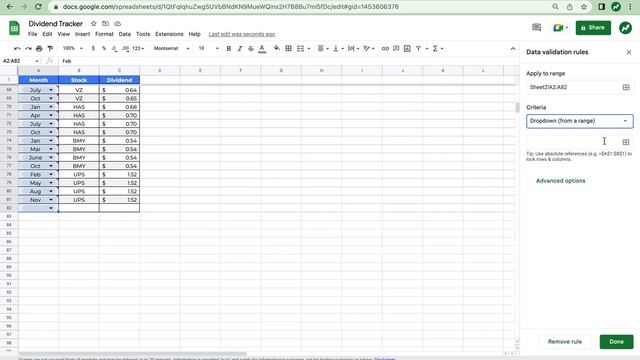The image size is (640, 360).
Task: Open the text wrapping dropdown
Action: 353,49
